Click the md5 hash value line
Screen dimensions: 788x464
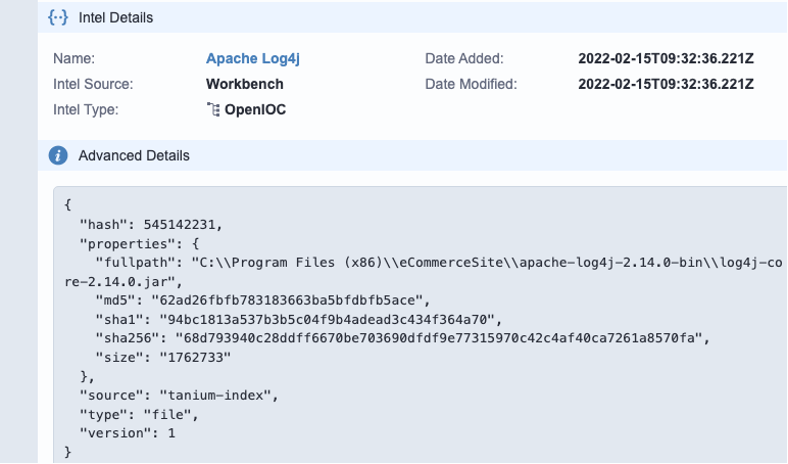263,300
